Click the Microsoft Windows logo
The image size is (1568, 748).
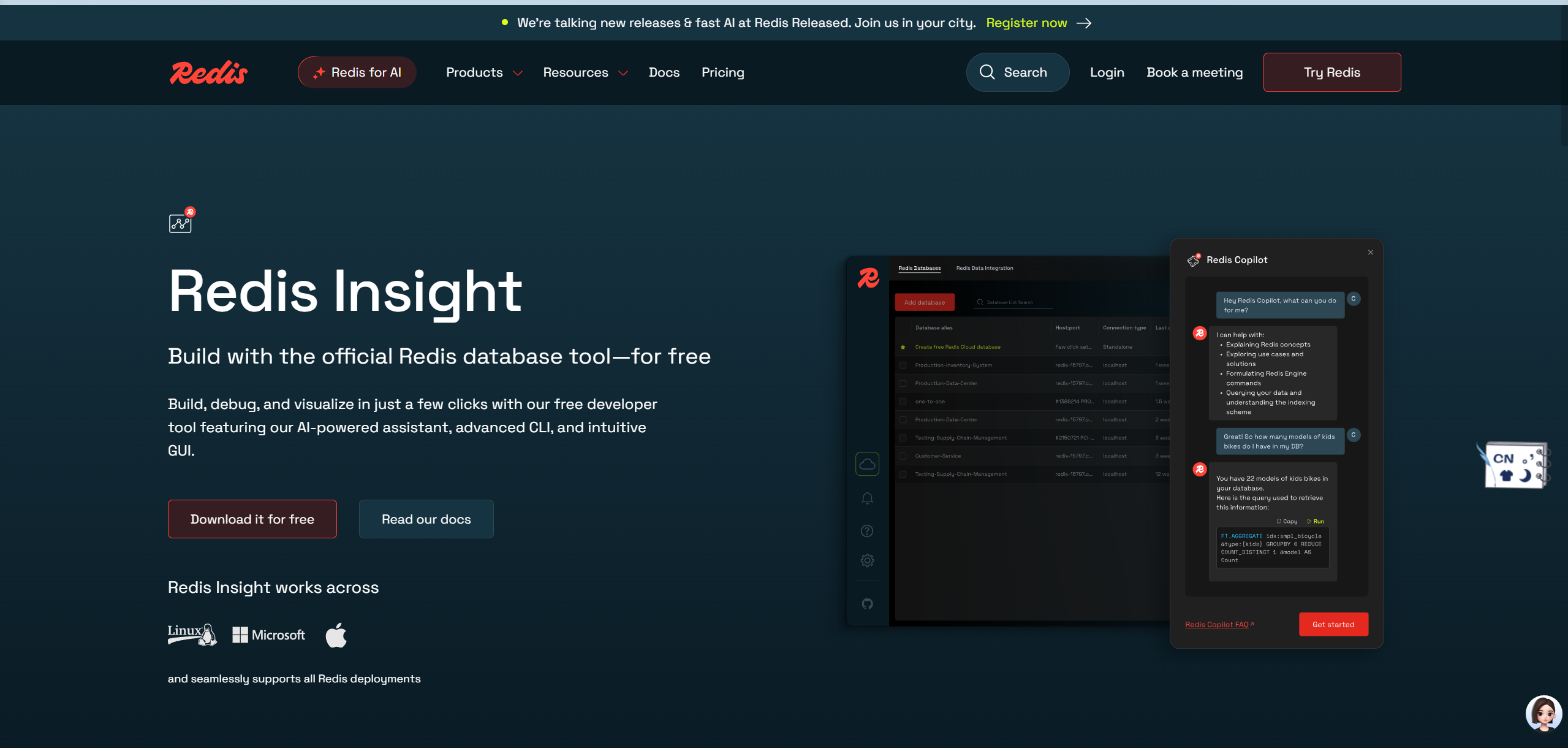268,635
